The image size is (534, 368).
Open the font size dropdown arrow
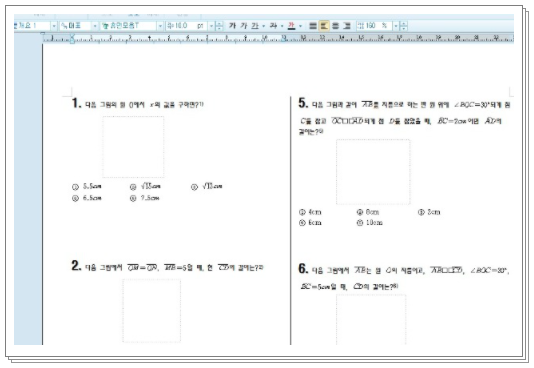(x=211, y=26)
